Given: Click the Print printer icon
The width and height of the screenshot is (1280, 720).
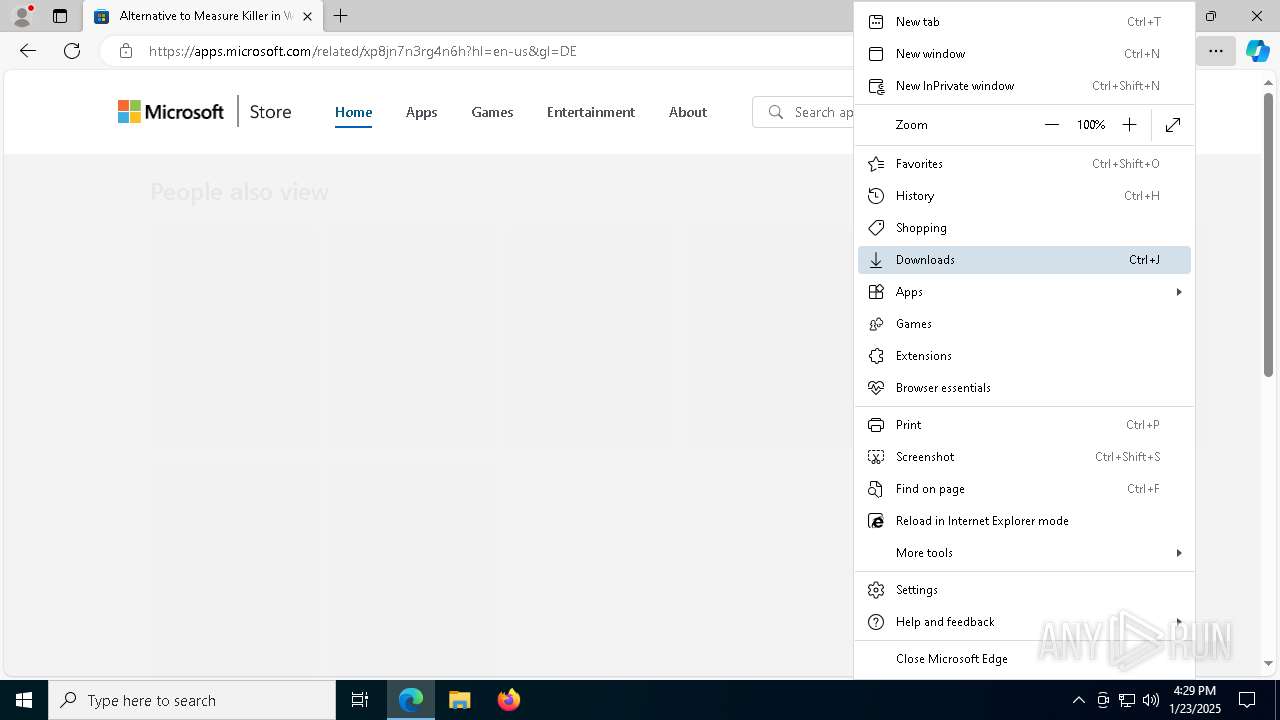Looking at the screenshot, I should pos(876,424).
